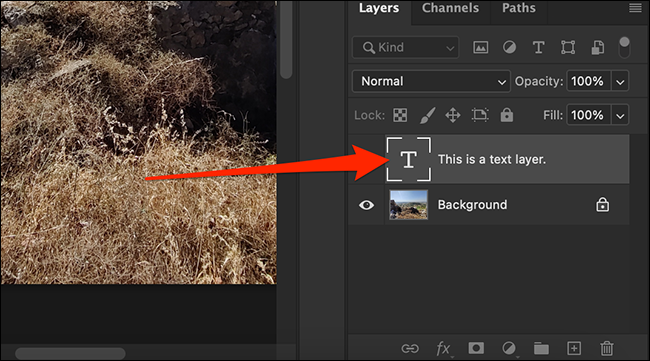
Task: Create a new group folder icon
Action: [541, 349]
